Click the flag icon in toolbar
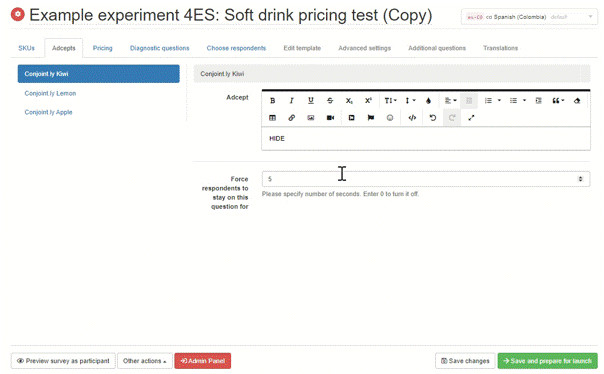 [371, 118]
